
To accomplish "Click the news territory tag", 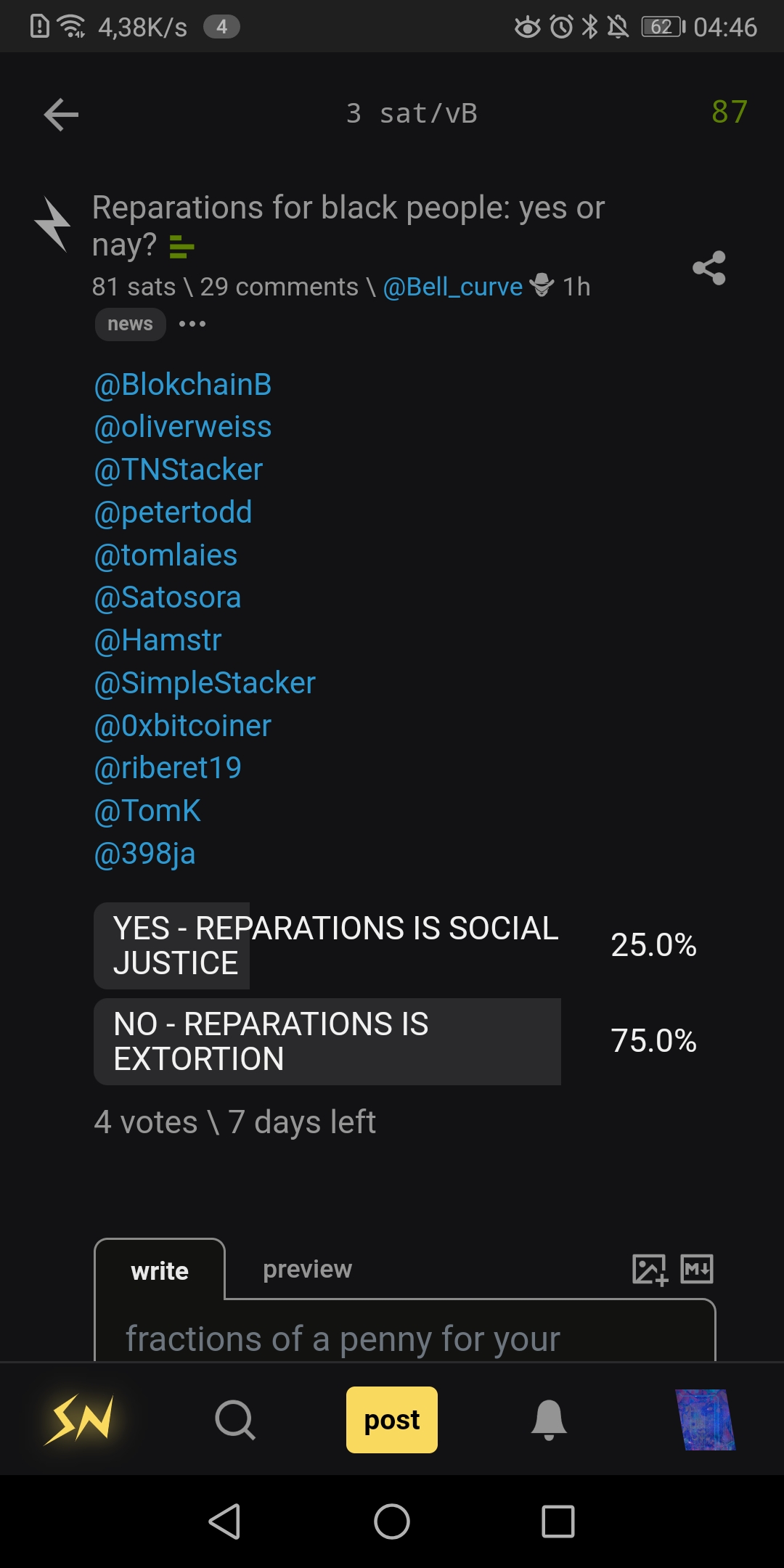I will 130,324.
